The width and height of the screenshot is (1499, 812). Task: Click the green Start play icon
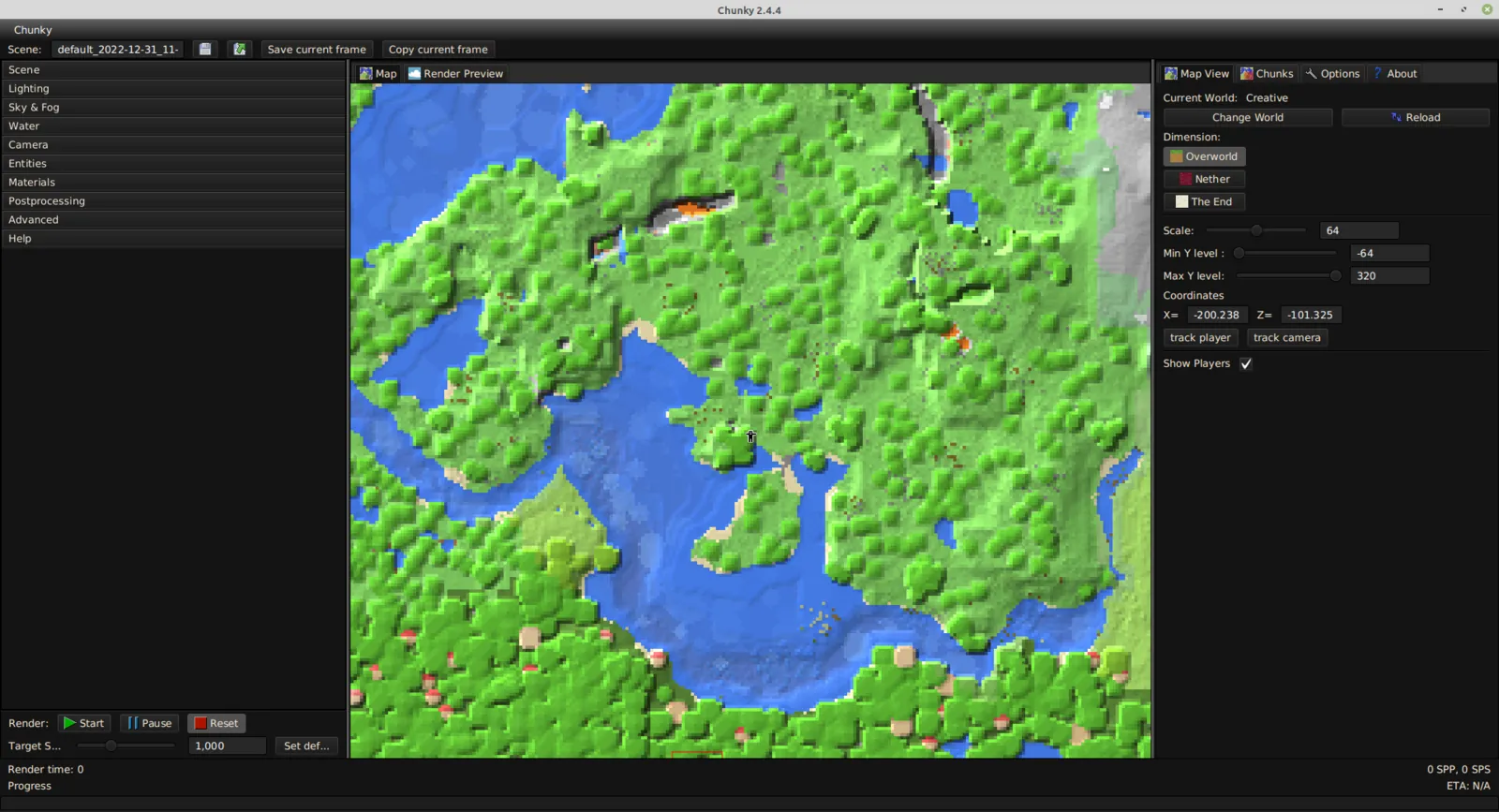pyautogui.click(x=69, y=723)
